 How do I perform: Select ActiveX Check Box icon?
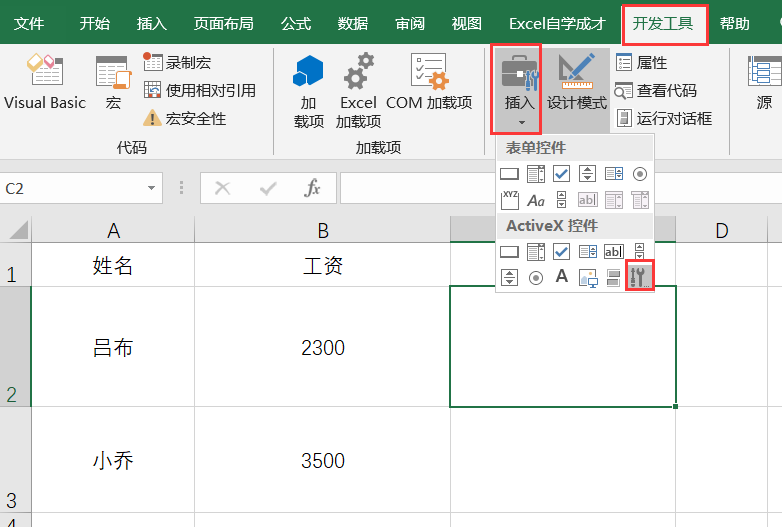(x=562, y=252)
